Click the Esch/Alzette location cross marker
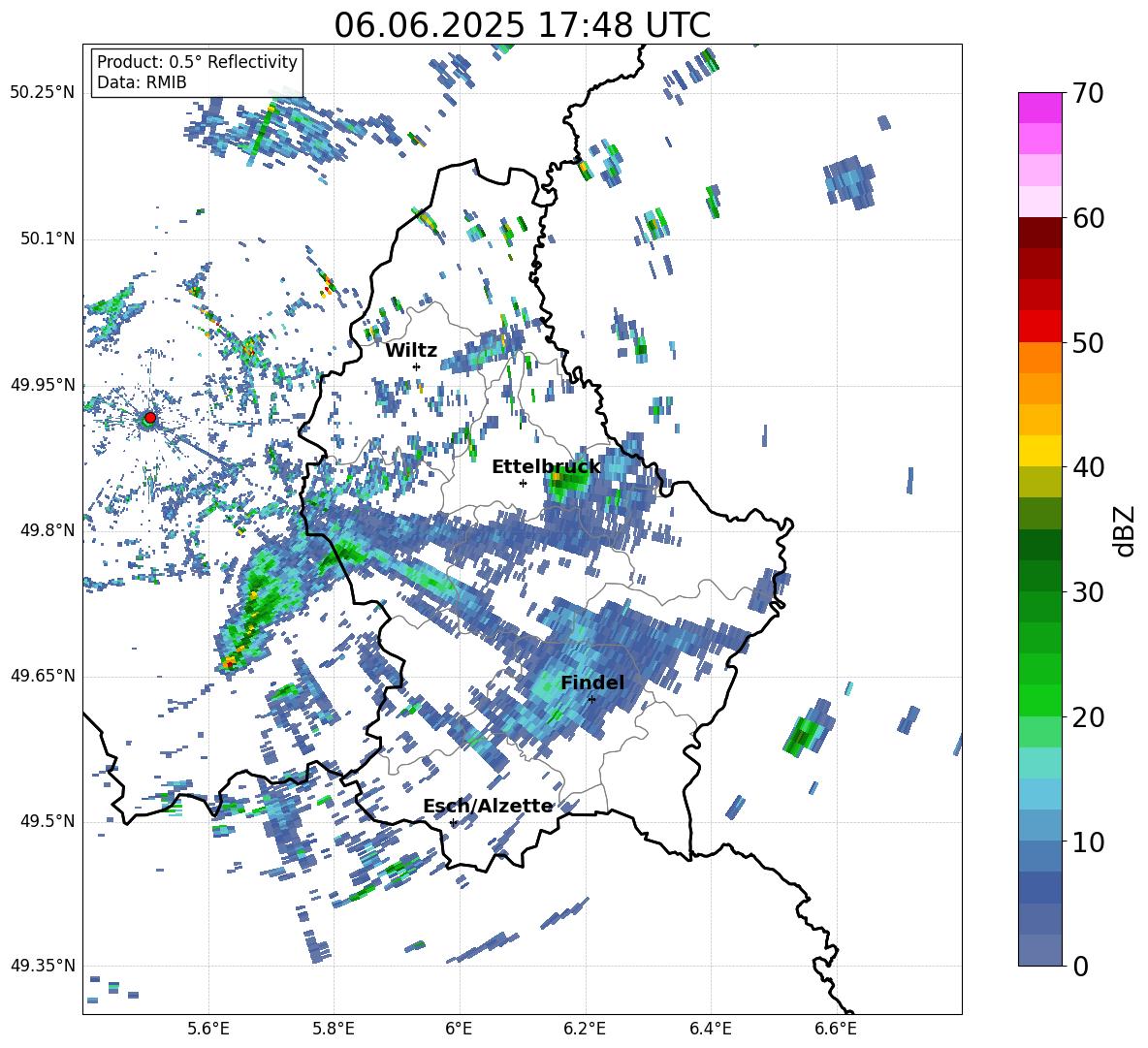Screen dimensions: 1148x1048 pyautogui.click(x=453, y=822)
